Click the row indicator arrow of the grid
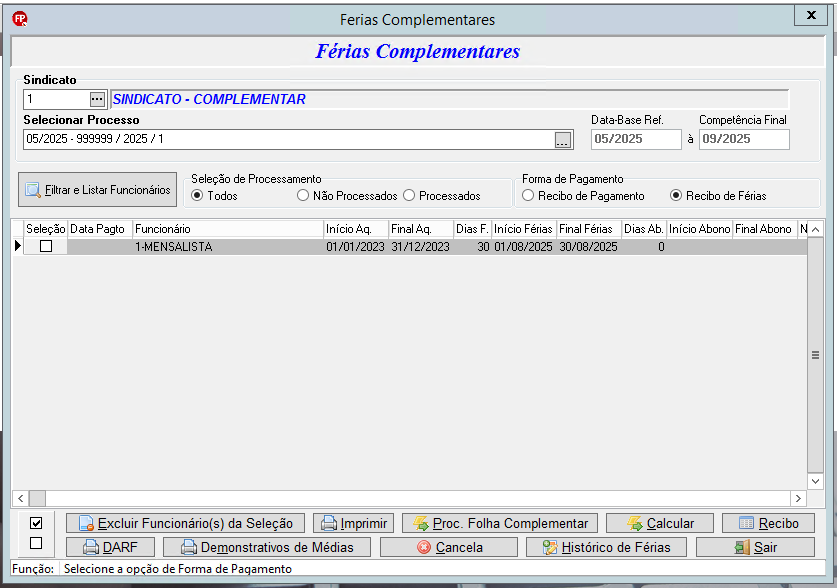The width and height of the screenshot is (837, 588). (18, 246)
